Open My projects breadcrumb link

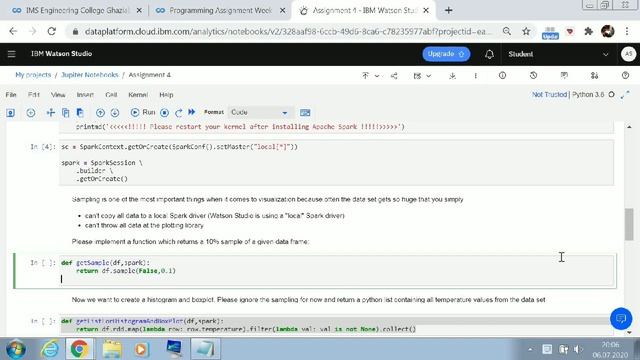pos(33,75)
